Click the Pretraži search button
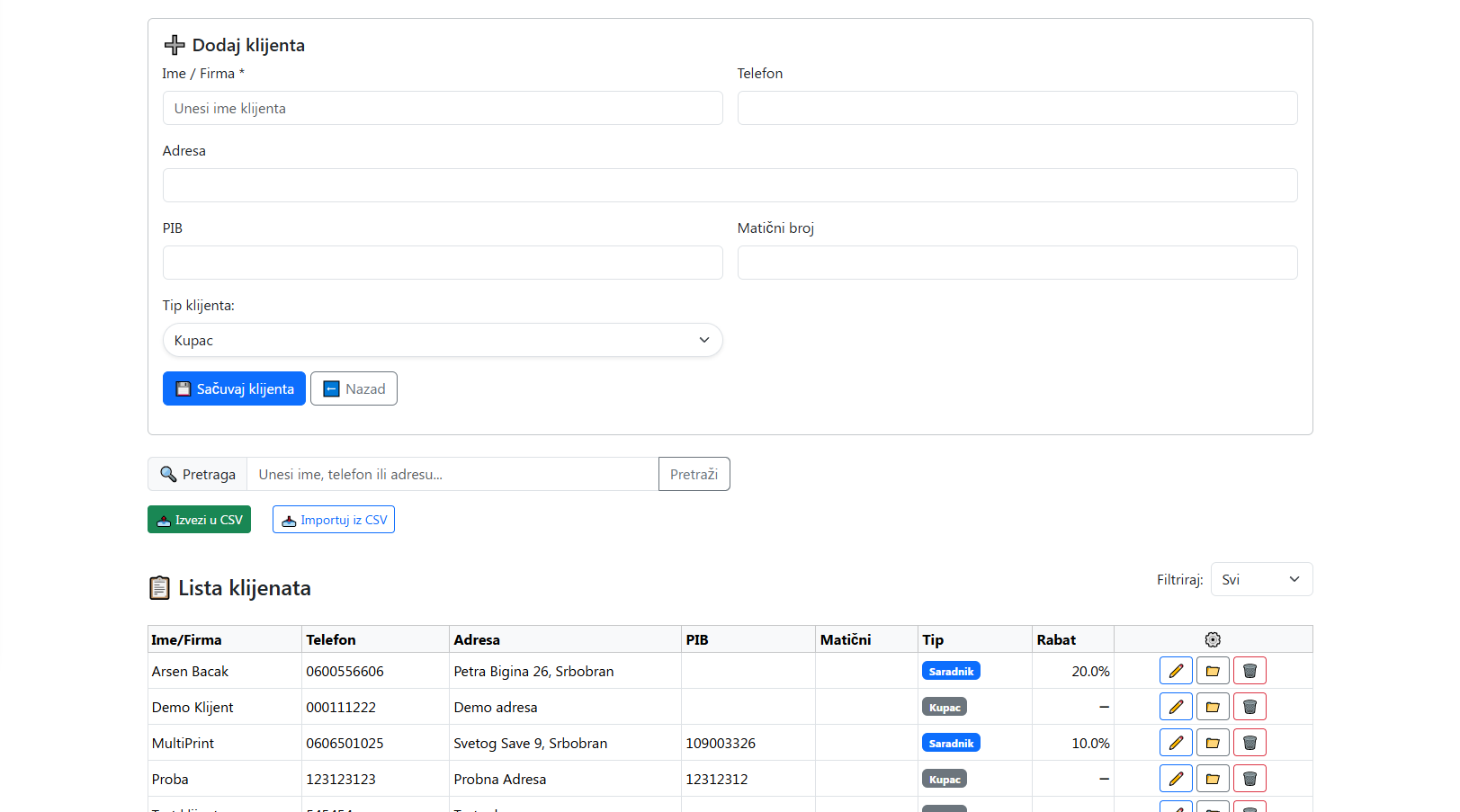Viewport: 1460px width, 812px height. tap(694, 474)
